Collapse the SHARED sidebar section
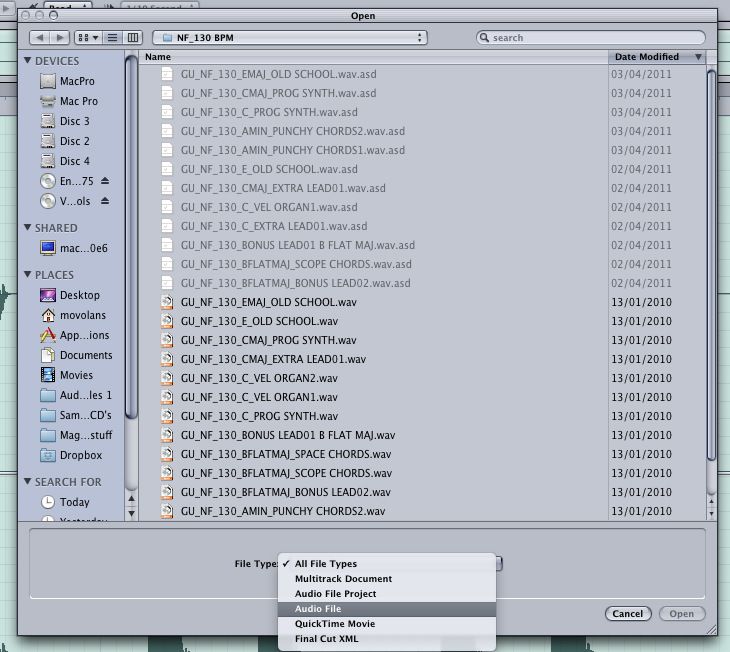Screen dimensions: 730x652 [27, 227]
